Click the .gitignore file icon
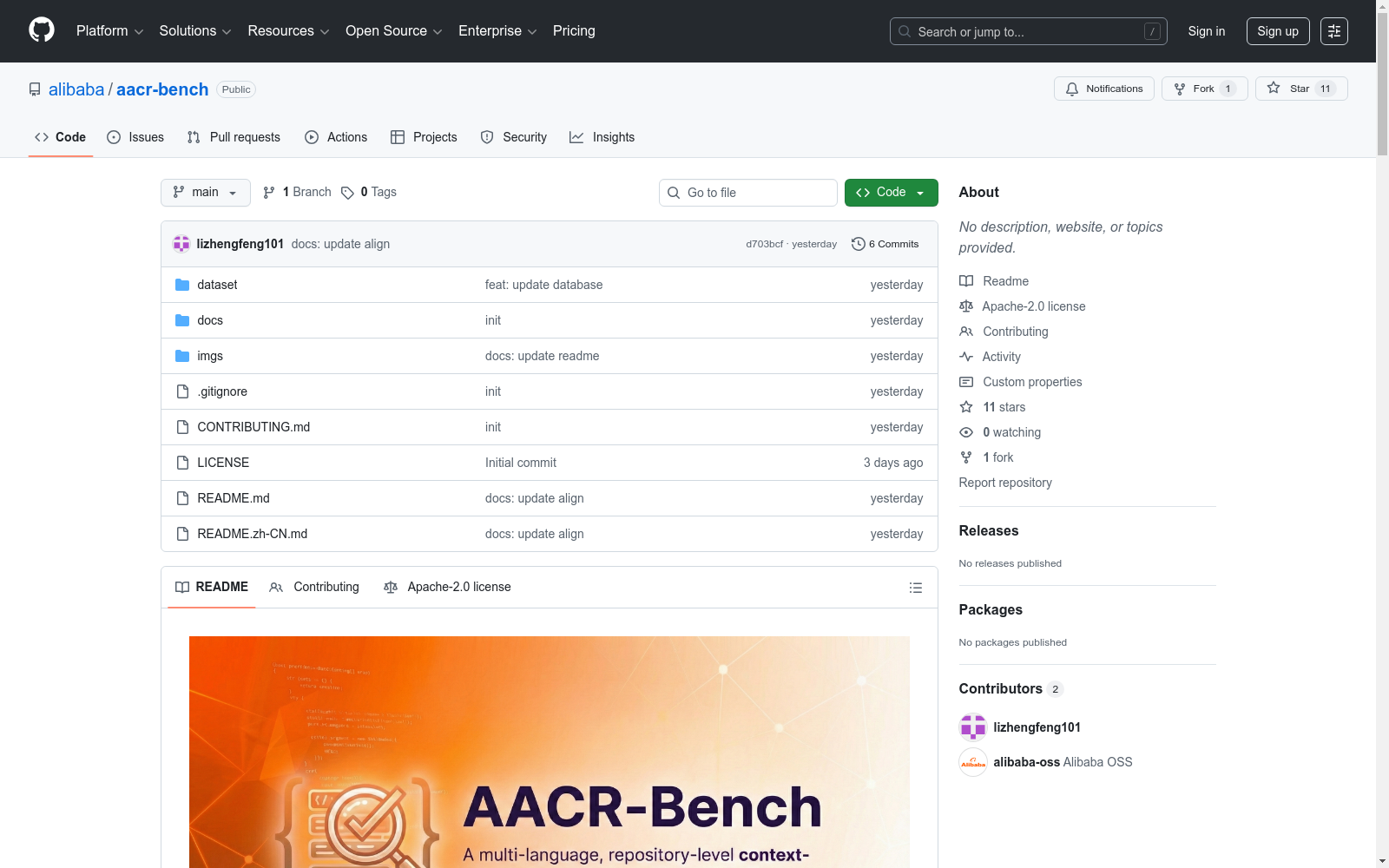Image resolution: width=1389 pixels, height=868 pixels. point(182,391)
